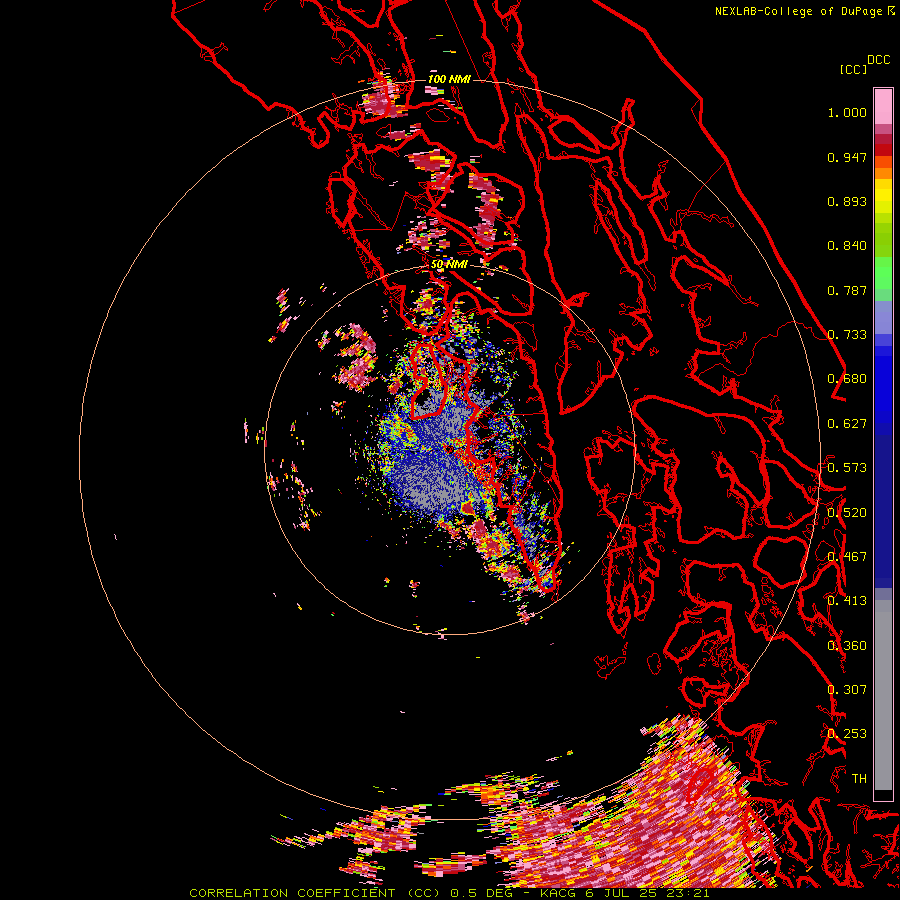
Task: Pick the light pink swatch on the color bar
Action: click(x=883, y=106)
